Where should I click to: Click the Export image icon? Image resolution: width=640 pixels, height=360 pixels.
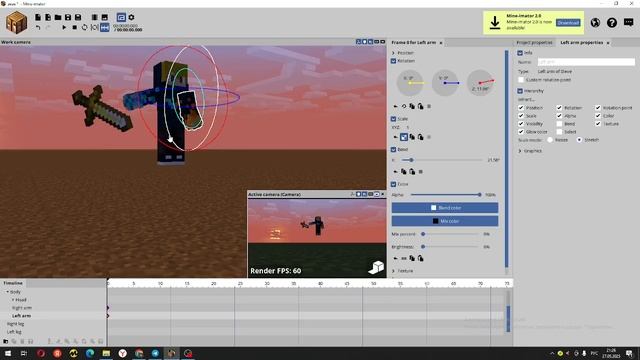click(x=104, y=17)
